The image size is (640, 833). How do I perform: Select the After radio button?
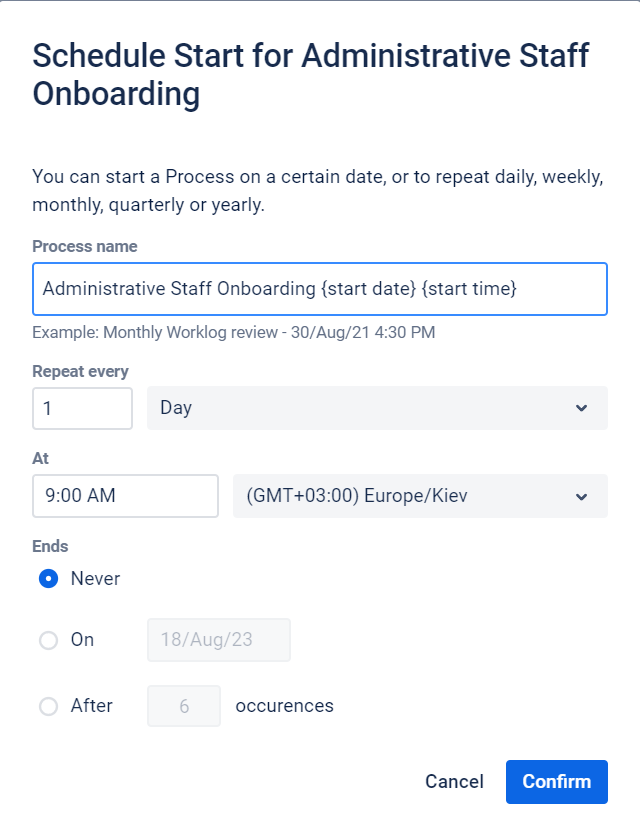pyautogui.click(x=48, y=707)
